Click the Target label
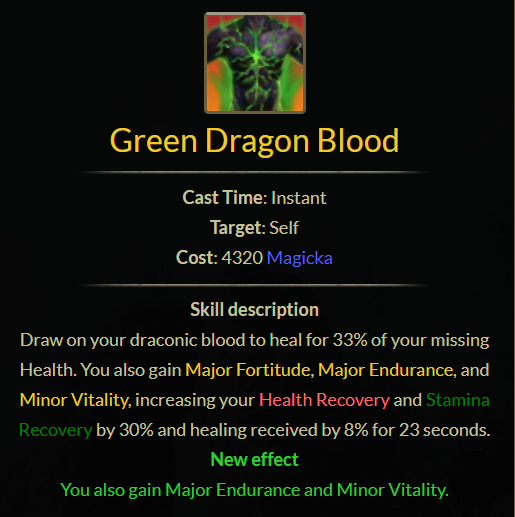This screenshot has height=517, width=515. pos(238,228)
